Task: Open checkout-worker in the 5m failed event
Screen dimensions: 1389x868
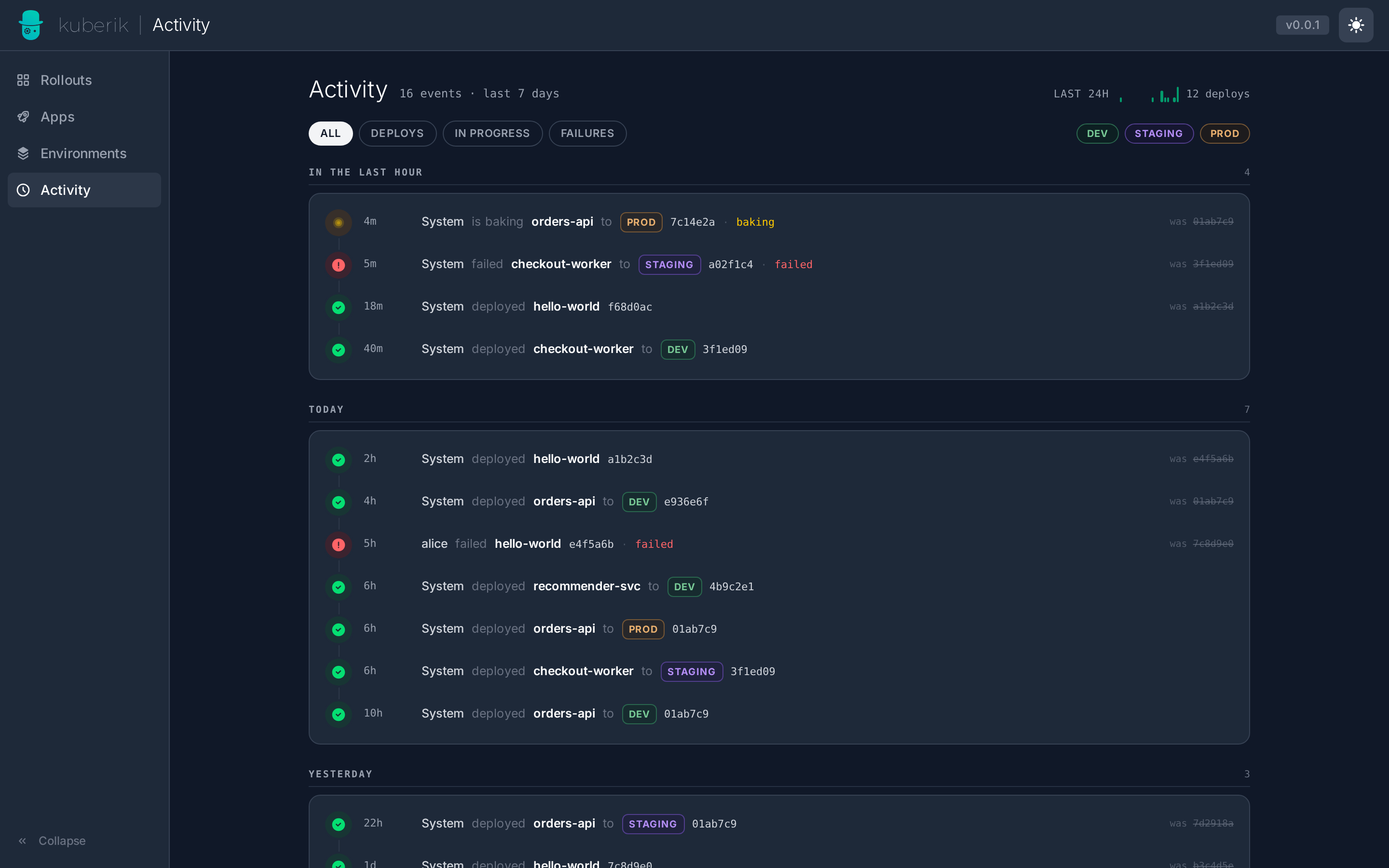Action: coord(561,264)
